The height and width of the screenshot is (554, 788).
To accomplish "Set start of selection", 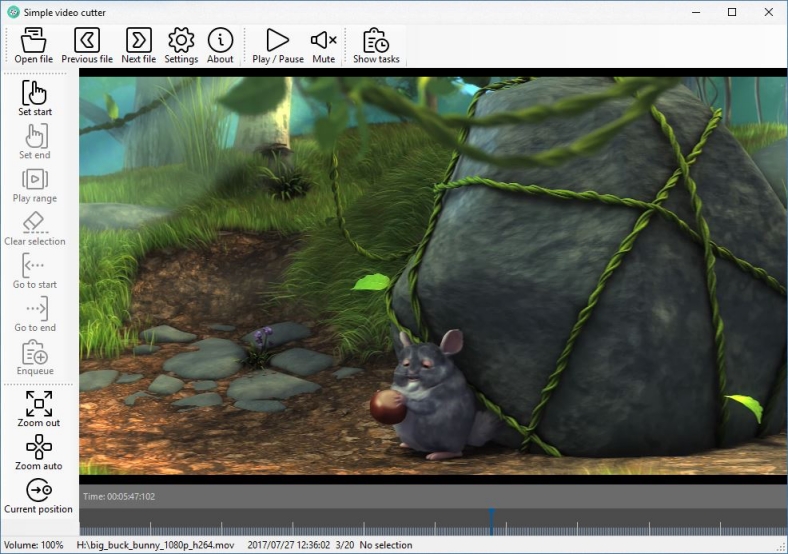I will point(35,94).
